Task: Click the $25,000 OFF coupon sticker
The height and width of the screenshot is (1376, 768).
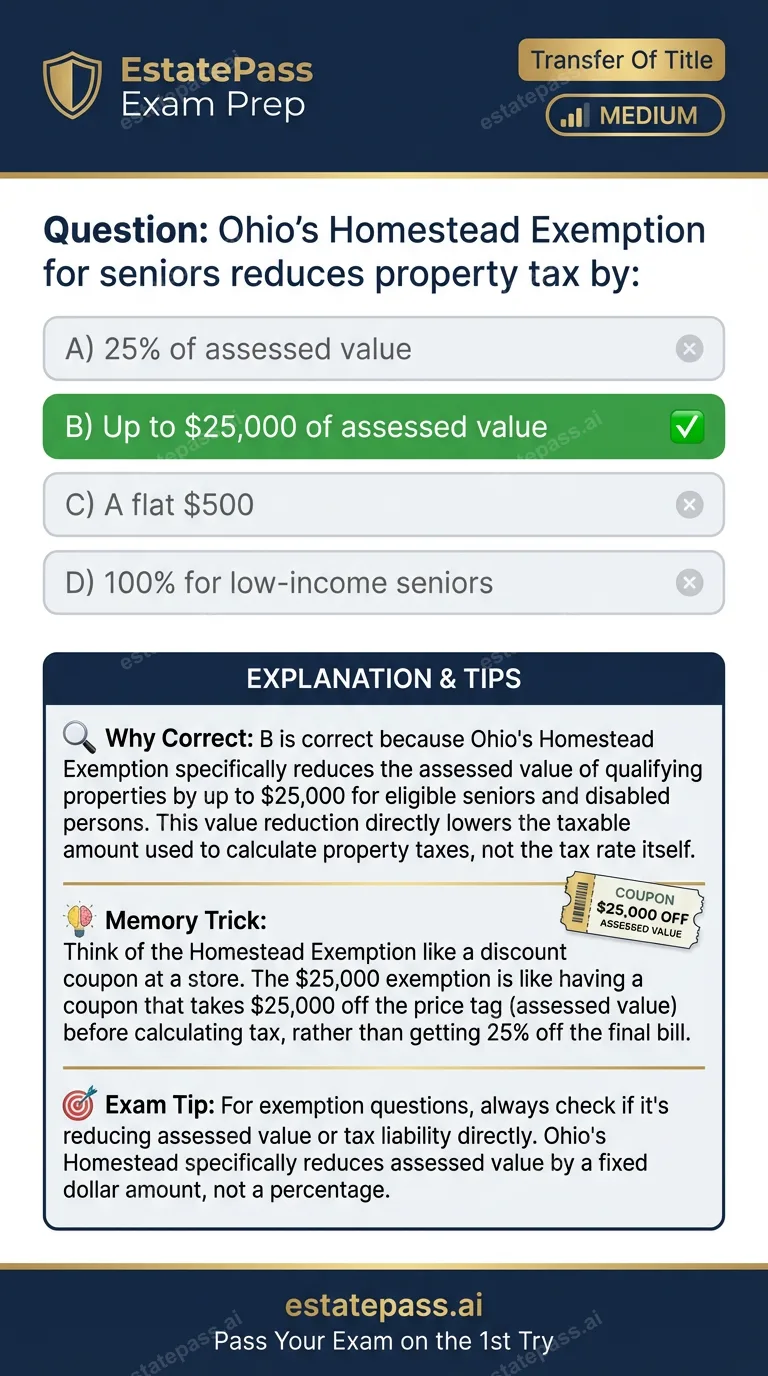Action: tap(634, 911)
